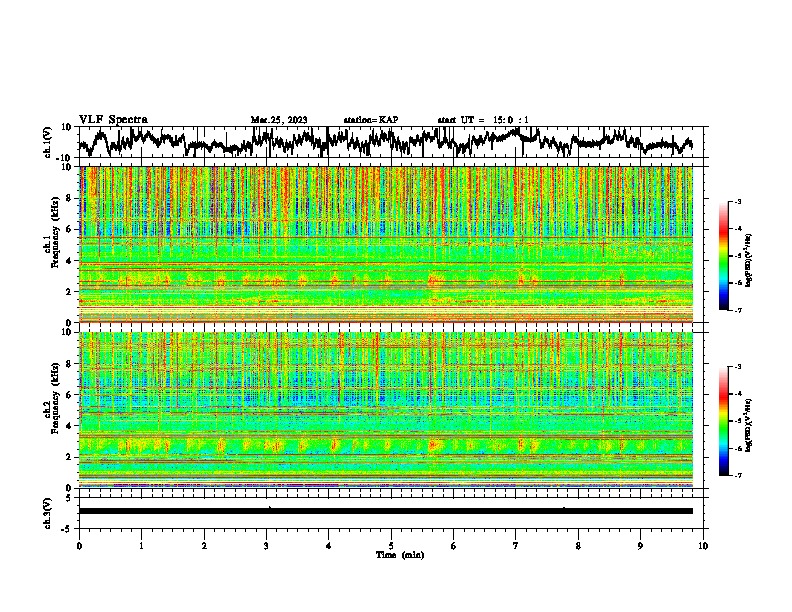Click the time axis tick label '5'
The image size is (792, 612).
point(391,546)
